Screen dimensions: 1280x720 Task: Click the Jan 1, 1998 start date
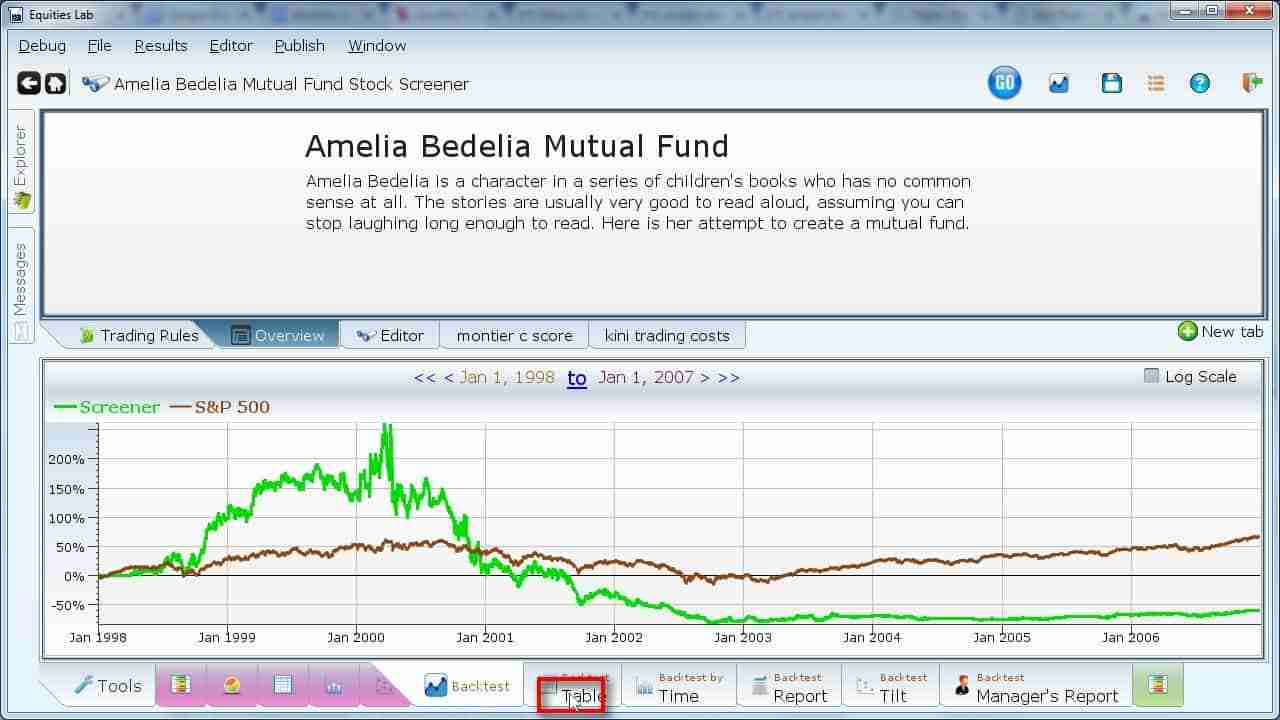tap(507, 378)
